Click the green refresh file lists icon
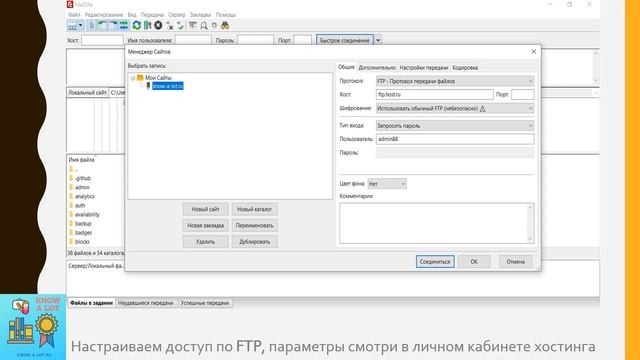640x360 pixels. [137, 26]
